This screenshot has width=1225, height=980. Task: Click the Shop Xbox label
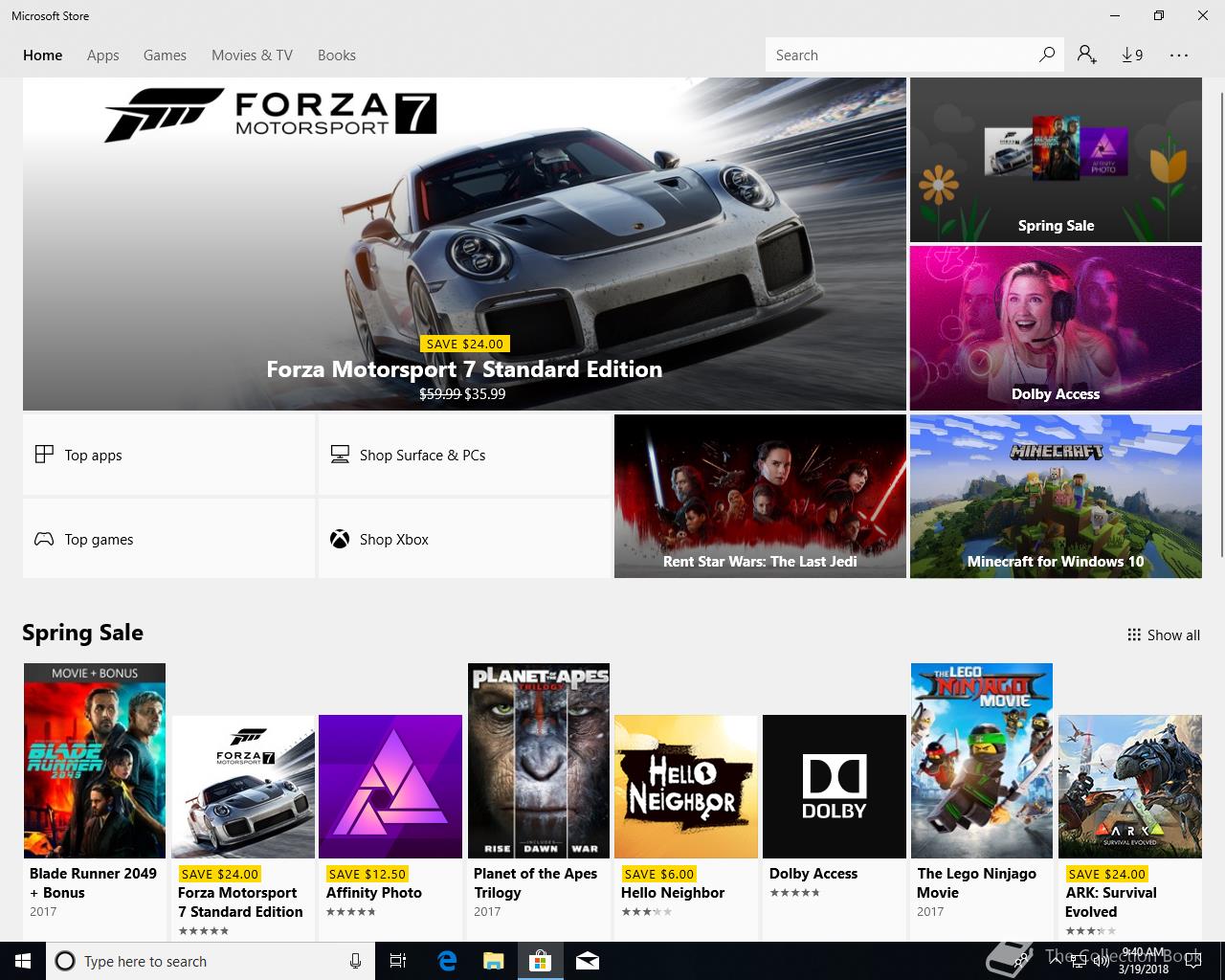tap(394, 539)
